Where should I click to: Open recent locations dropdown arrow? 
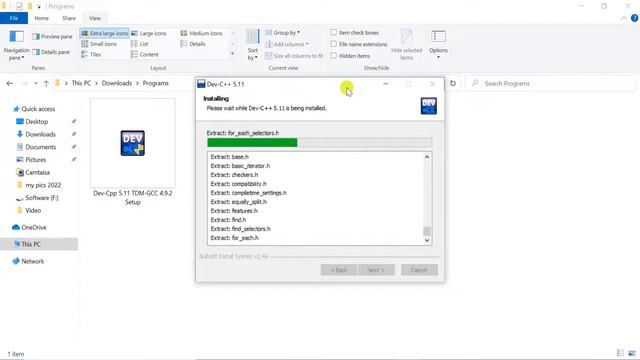pos(36,83)
